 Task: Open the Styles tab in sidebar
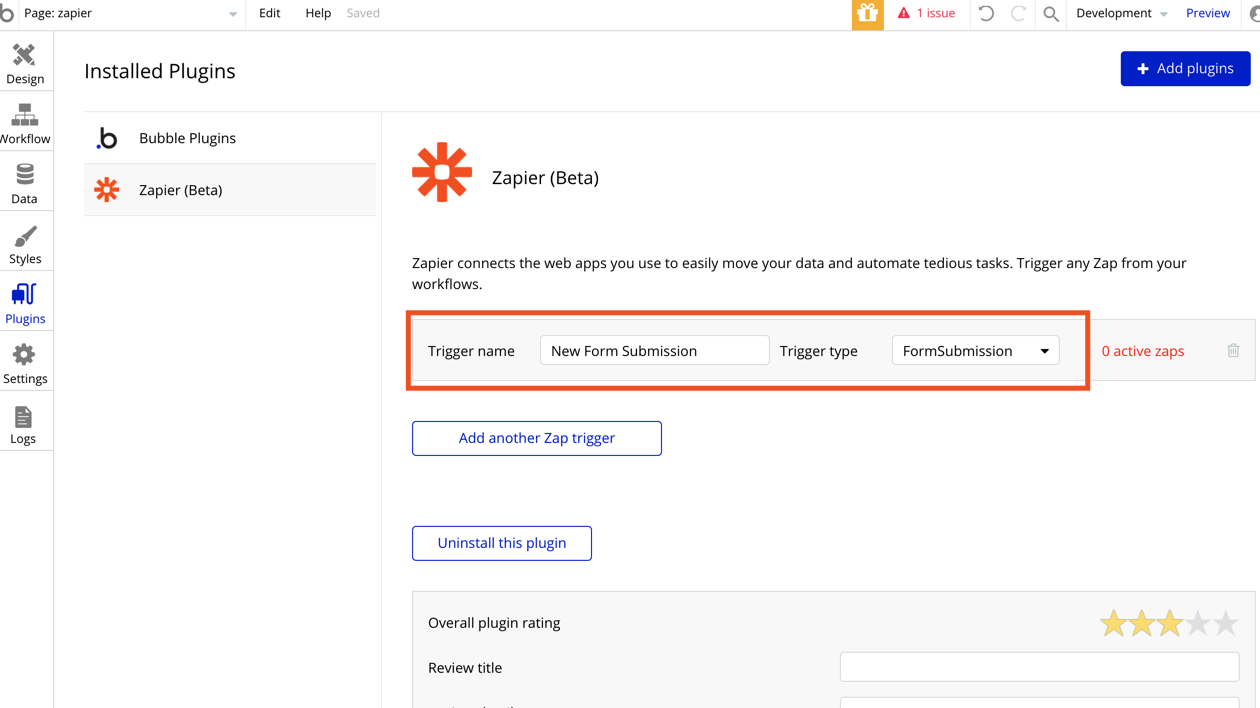tap(25, 244)
